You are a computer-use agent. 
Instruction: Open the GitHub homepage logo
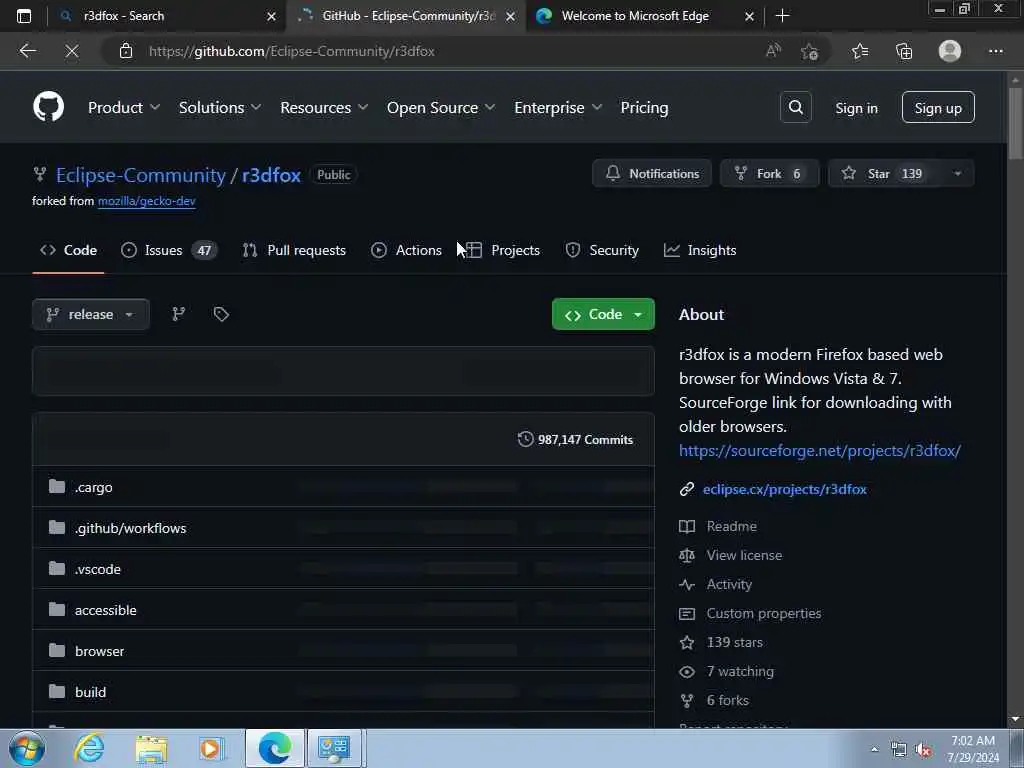48,107
